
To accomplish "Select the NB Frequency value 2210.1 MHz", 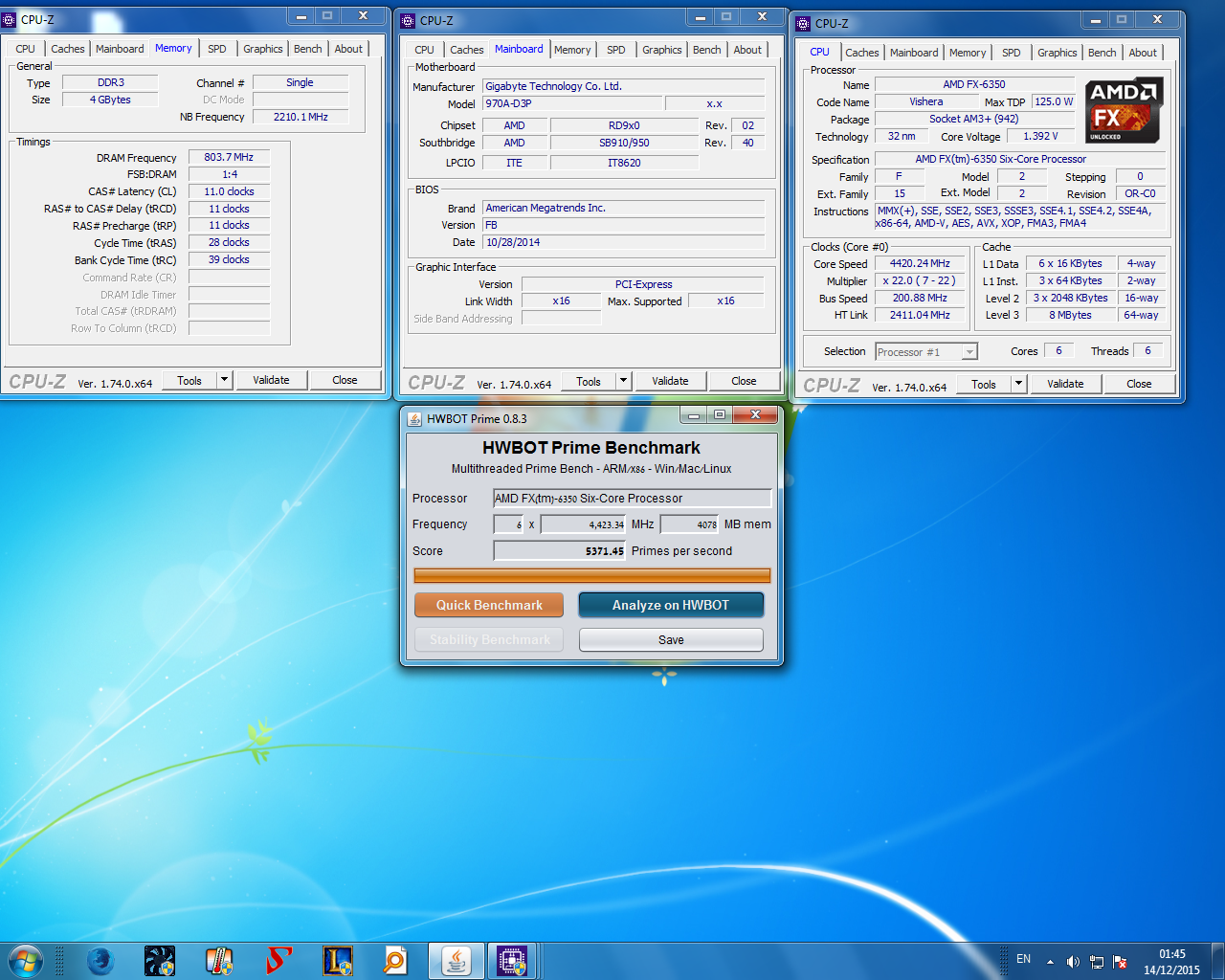I will pos(301,117).
